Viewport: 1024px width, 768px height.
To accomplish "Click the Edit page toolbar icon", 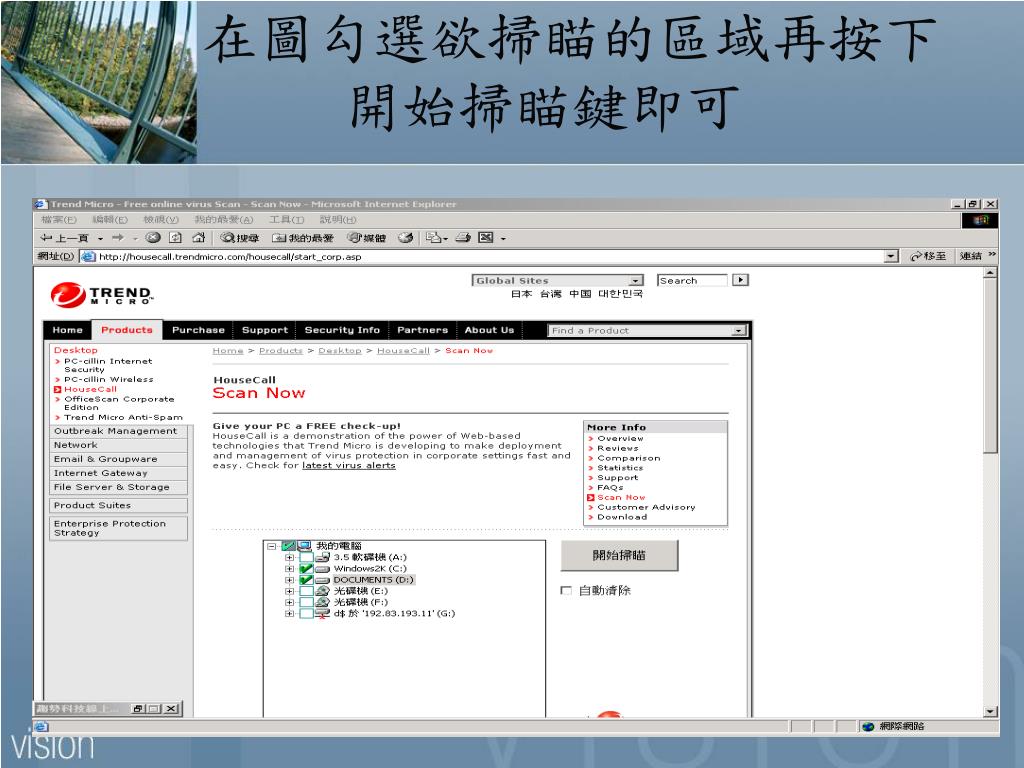I will point(486,238).
